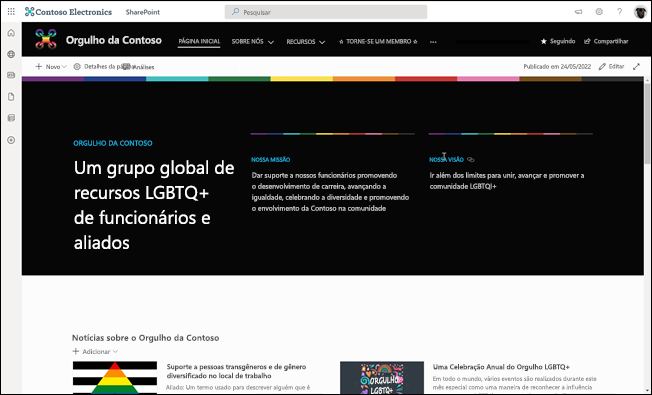The height and width of the screenshot is (395, 652).
Task: Open the SharePoint home link
Action: point(143,12)
